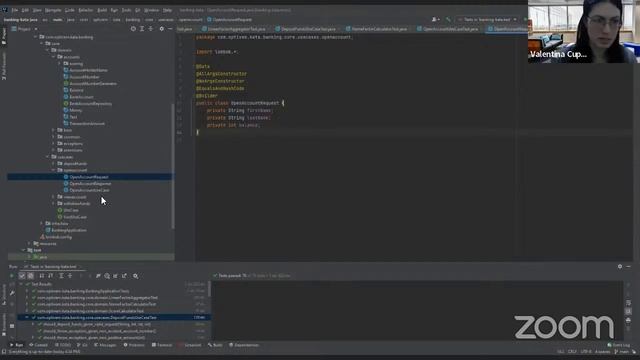Collapse the openaccount package
The height and width of the screenshot is (360, 640).
coord(54,170)
